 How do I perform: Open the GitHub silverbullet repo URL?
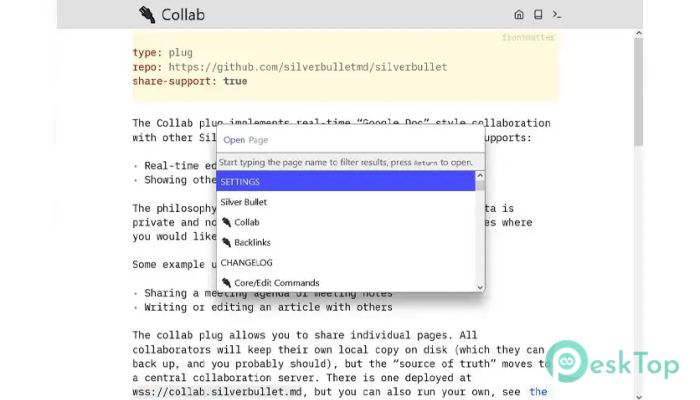coord(308,67)
